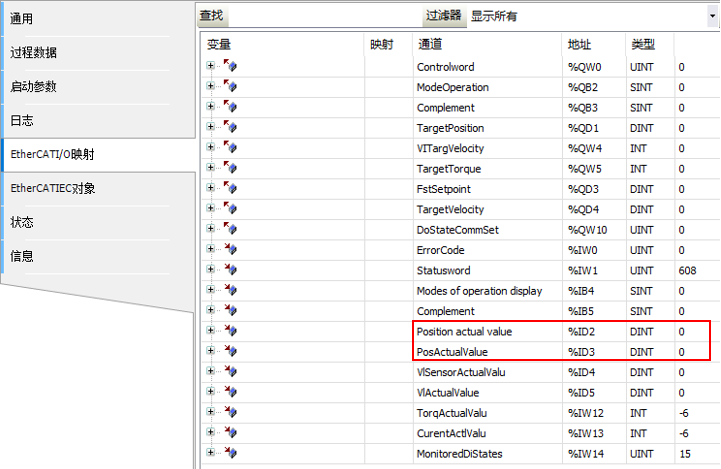Click the %ID2 address cell

(x=594, y=332)
